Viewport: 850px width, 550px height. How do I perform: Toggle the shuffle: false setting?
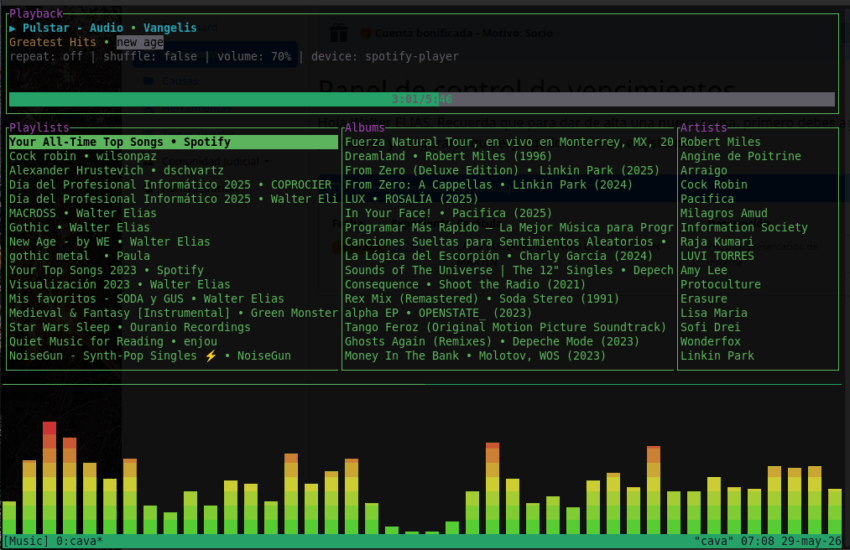click(150, 56)
